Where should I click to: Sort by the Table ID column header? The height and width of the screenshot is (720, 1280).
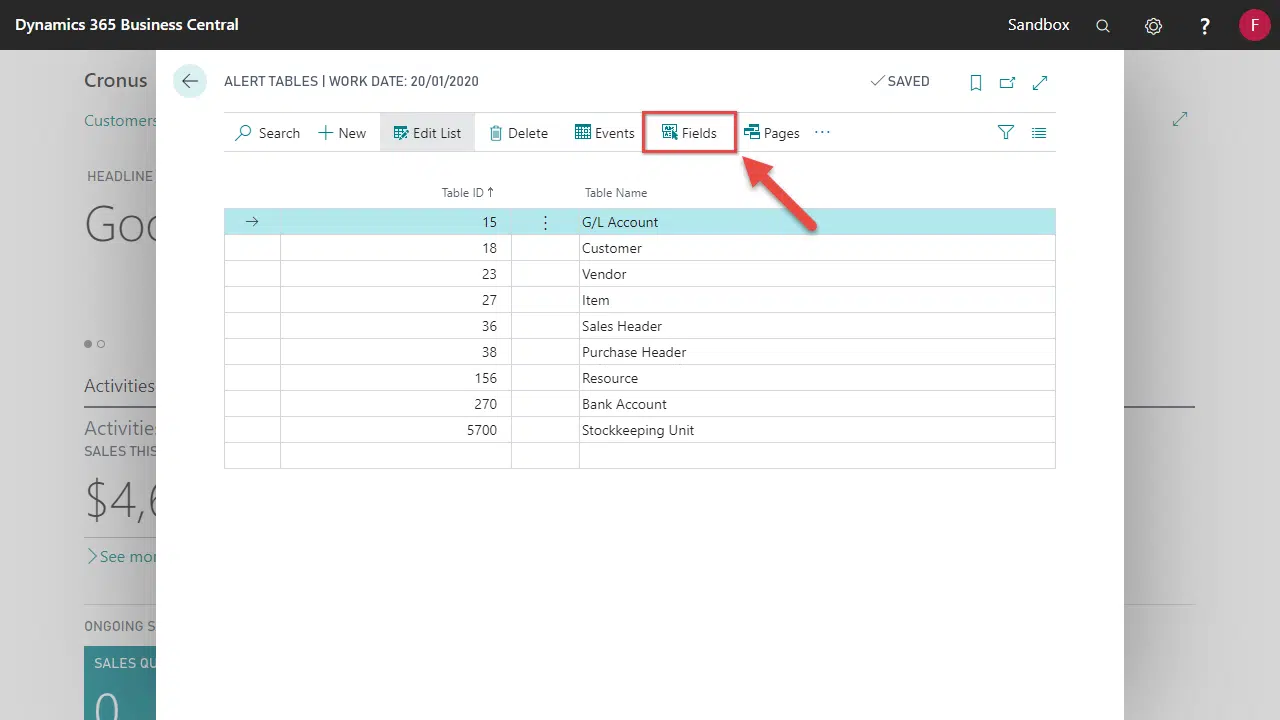[x=467, y=193]
